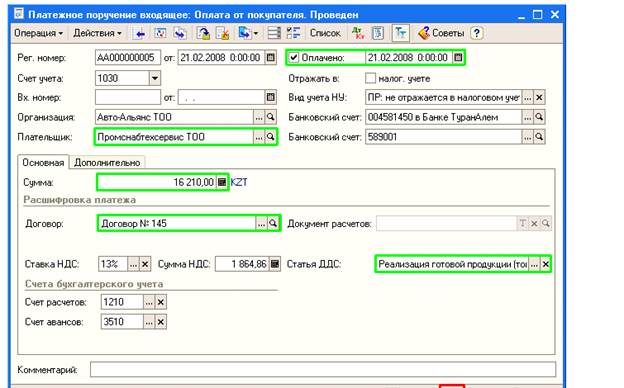Click the post document icon

[x=203, y=33]
